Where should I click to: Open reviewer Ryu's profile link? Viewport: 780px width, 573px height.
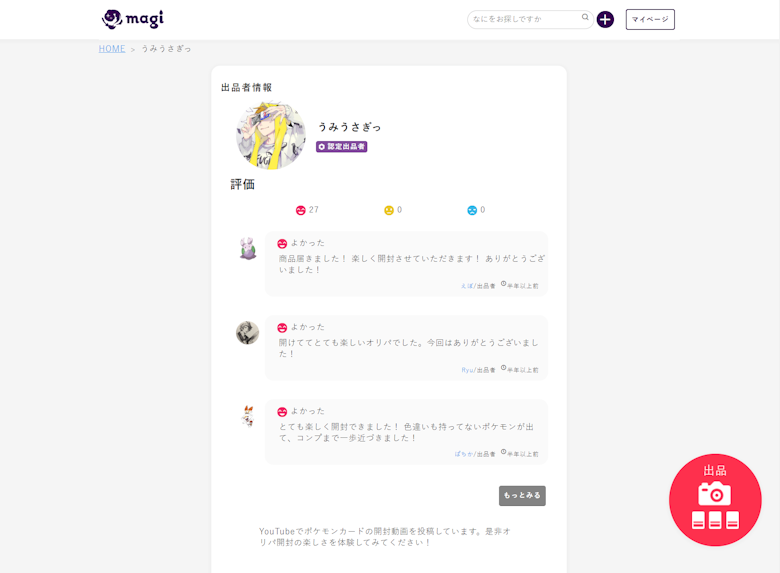pos(467,370)
